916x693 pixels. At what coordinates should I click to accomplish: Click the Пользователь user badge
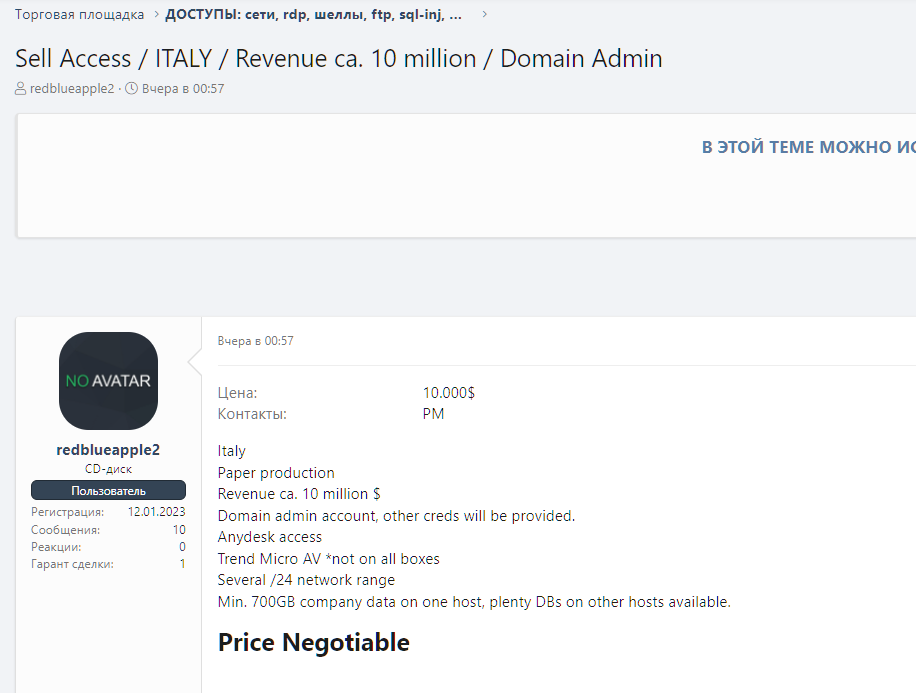click(x=108, y=491)
